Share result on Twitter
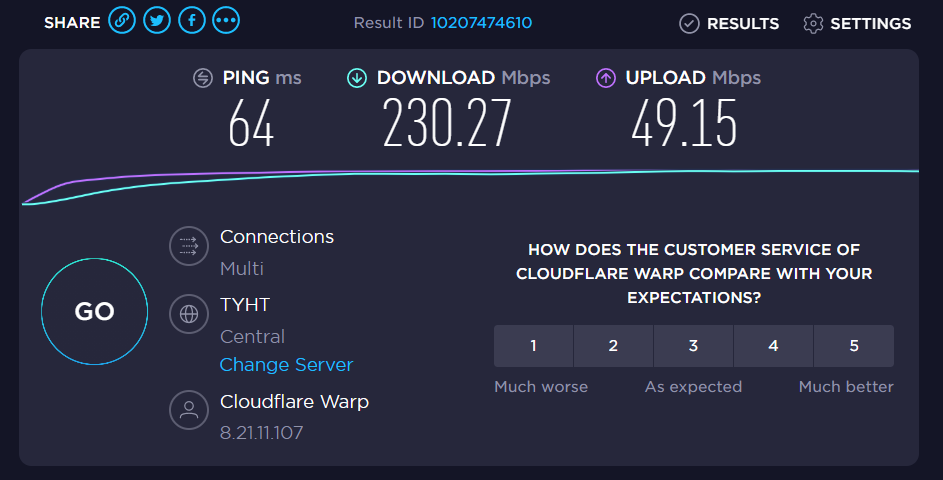The height and width of the screenshot is (480, 943). click(157, 20)
